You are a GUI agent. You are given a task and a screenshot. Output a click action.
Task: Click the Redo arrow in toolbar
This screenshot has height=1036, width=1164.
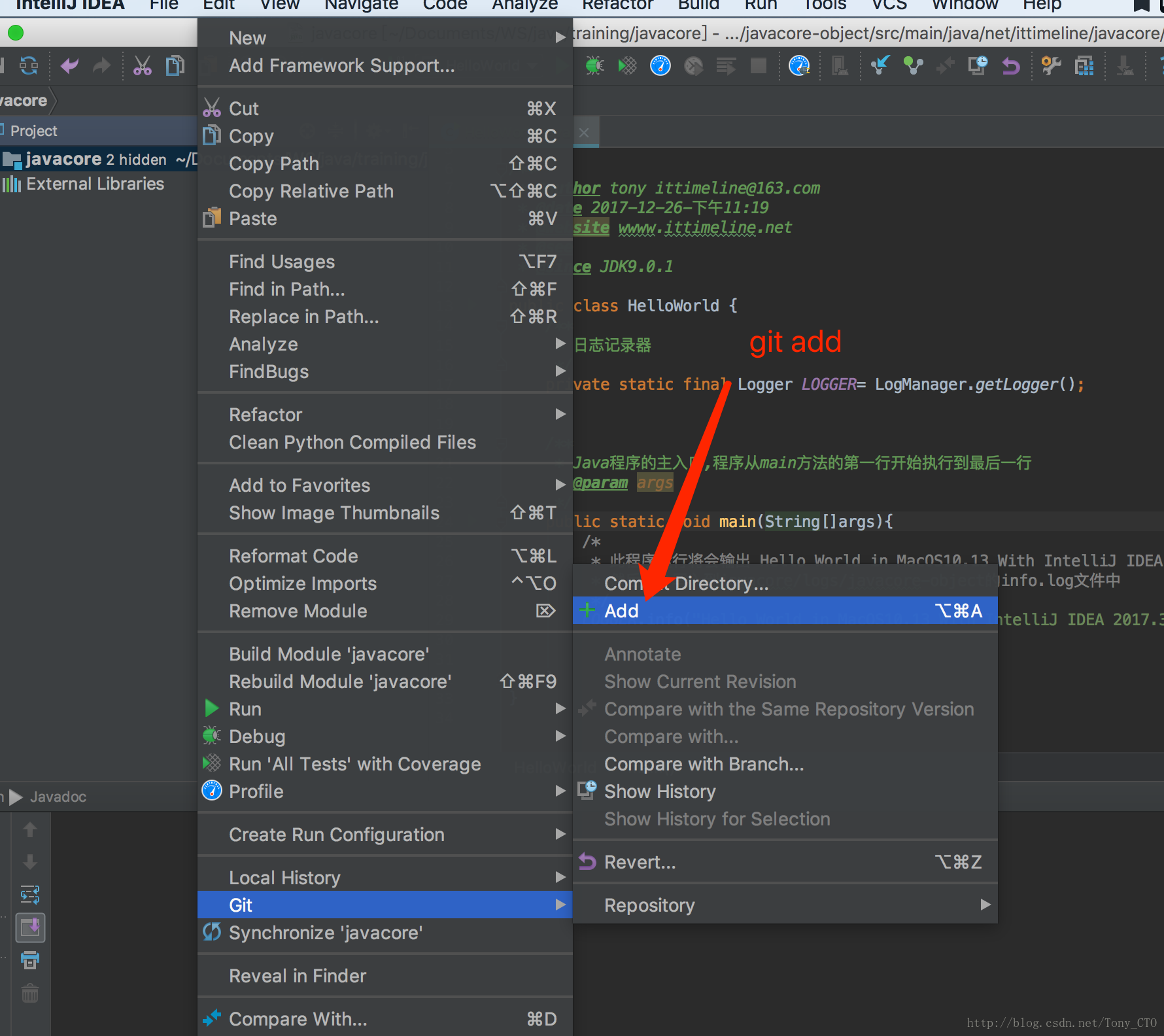click(101, 65)
